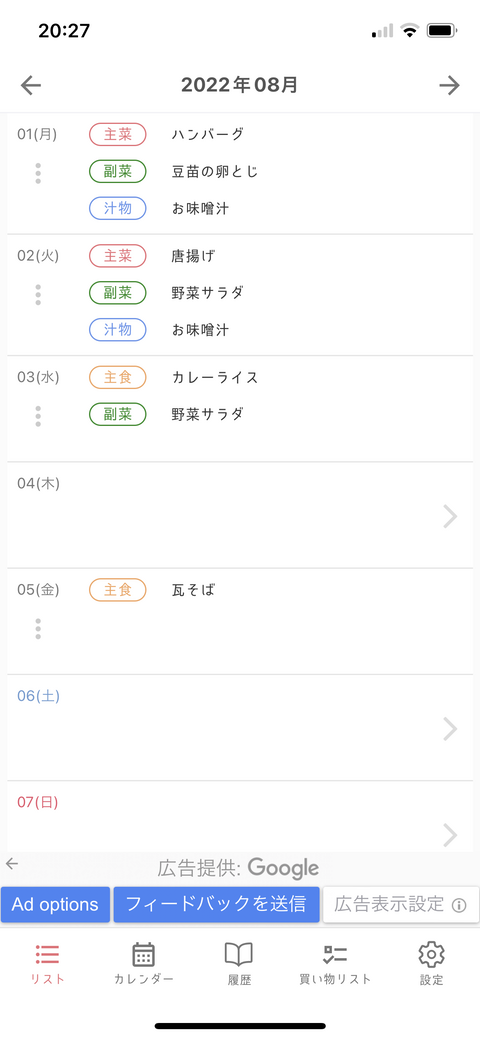Screen dimensions: 480x1039
Task: Tap the Ad options button
Action: tap(55, 904)
